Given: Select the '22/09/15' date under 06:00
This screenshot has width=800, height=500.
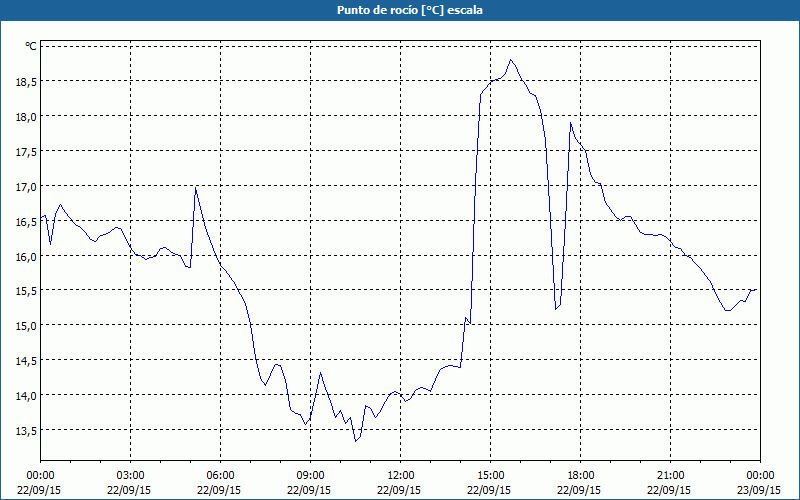Looking at the screenshot, I should [219, 490].
